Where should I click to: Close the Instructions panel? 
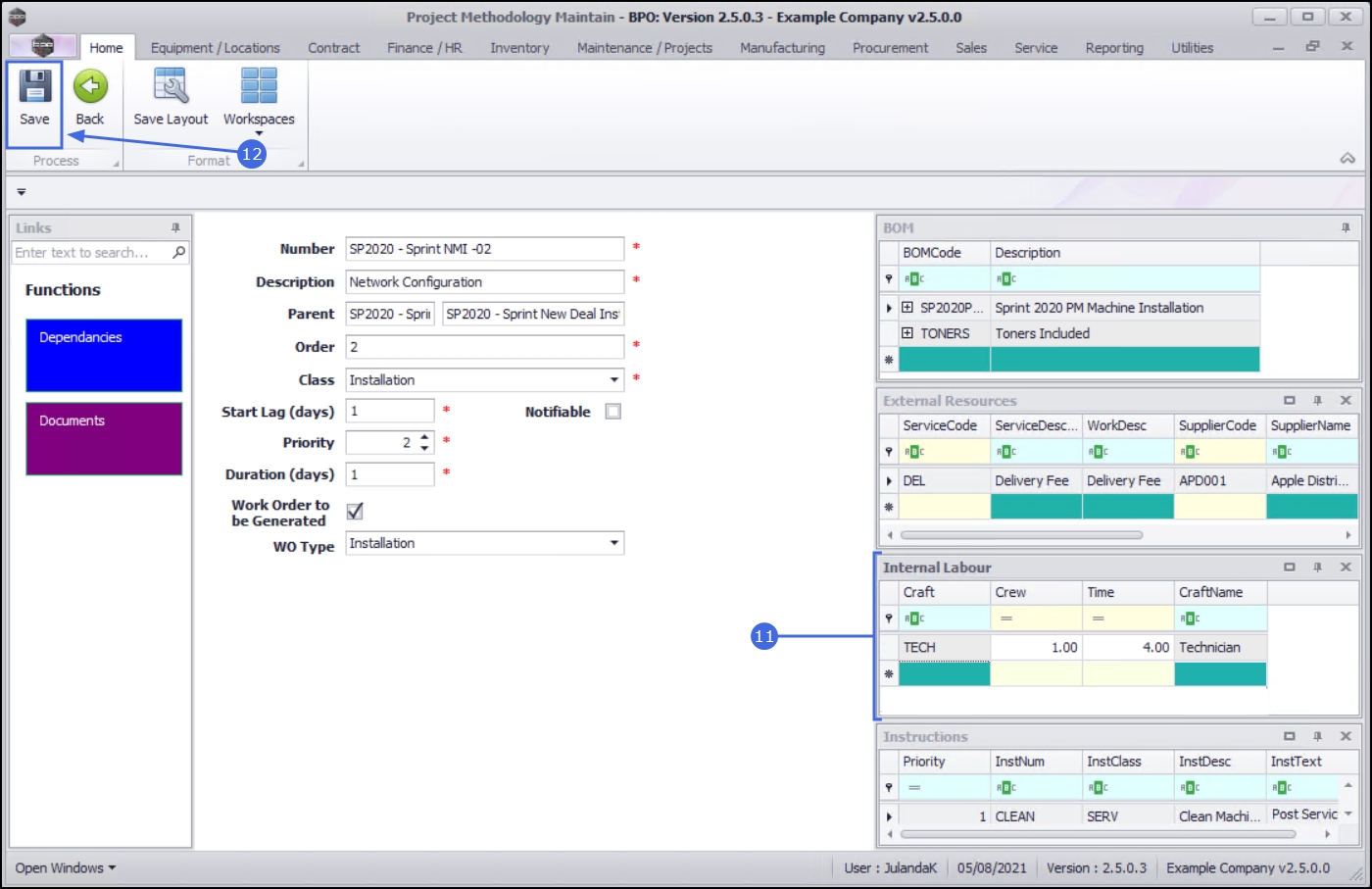coord(1346,736)
